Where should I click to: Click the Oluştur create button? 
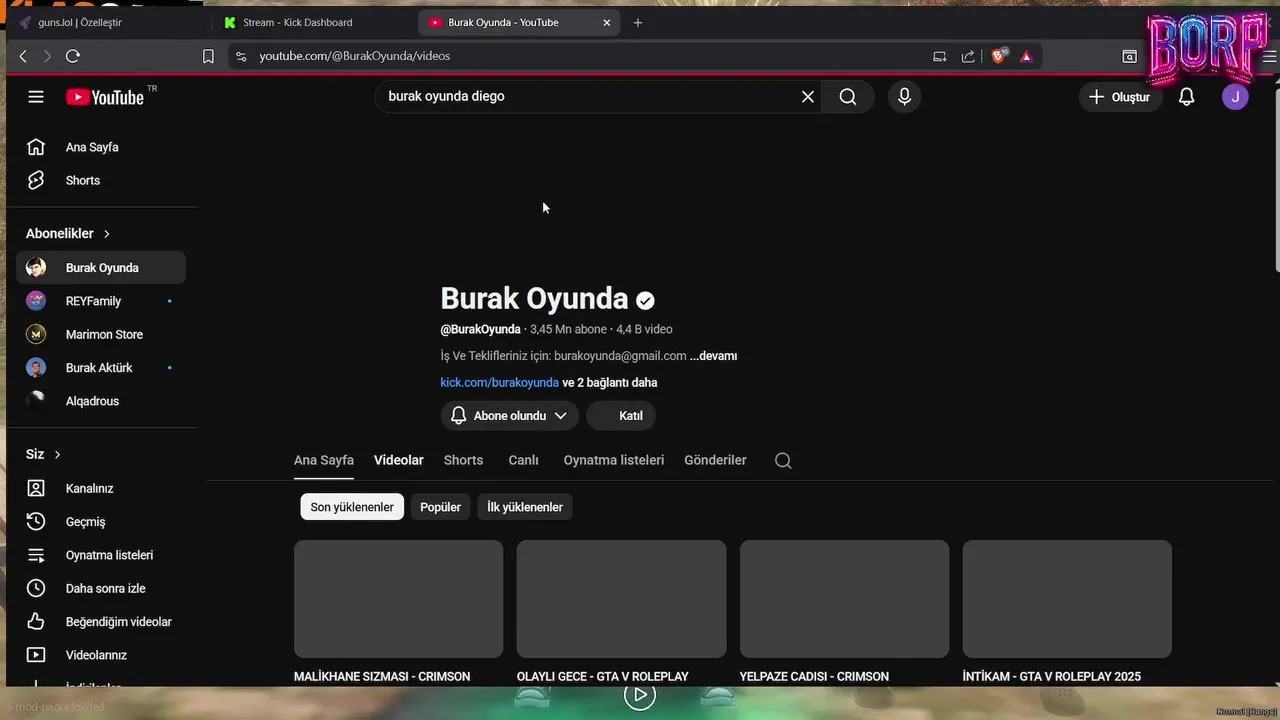click(1120, 97)
